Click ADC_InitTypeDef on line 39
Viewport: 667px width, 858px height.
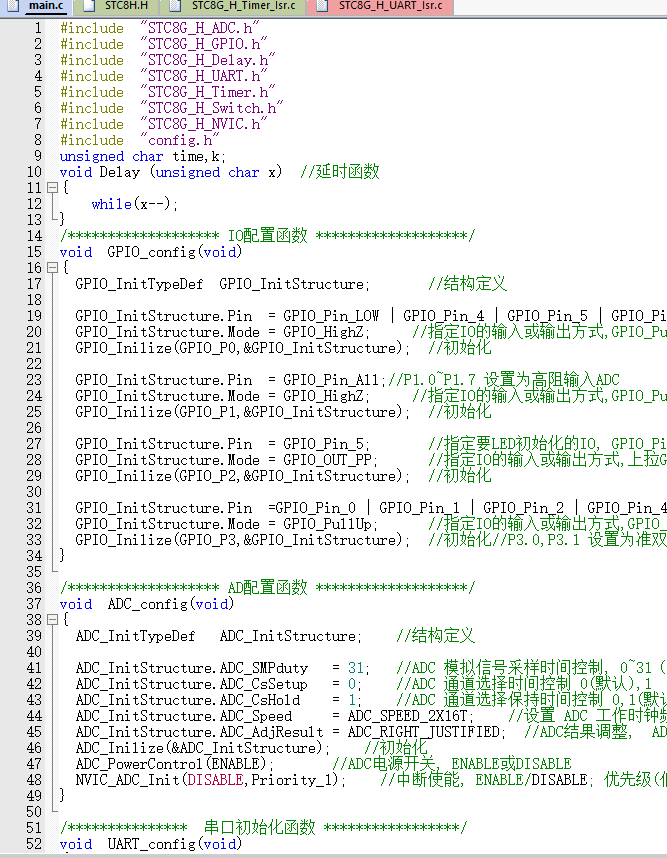135,636
